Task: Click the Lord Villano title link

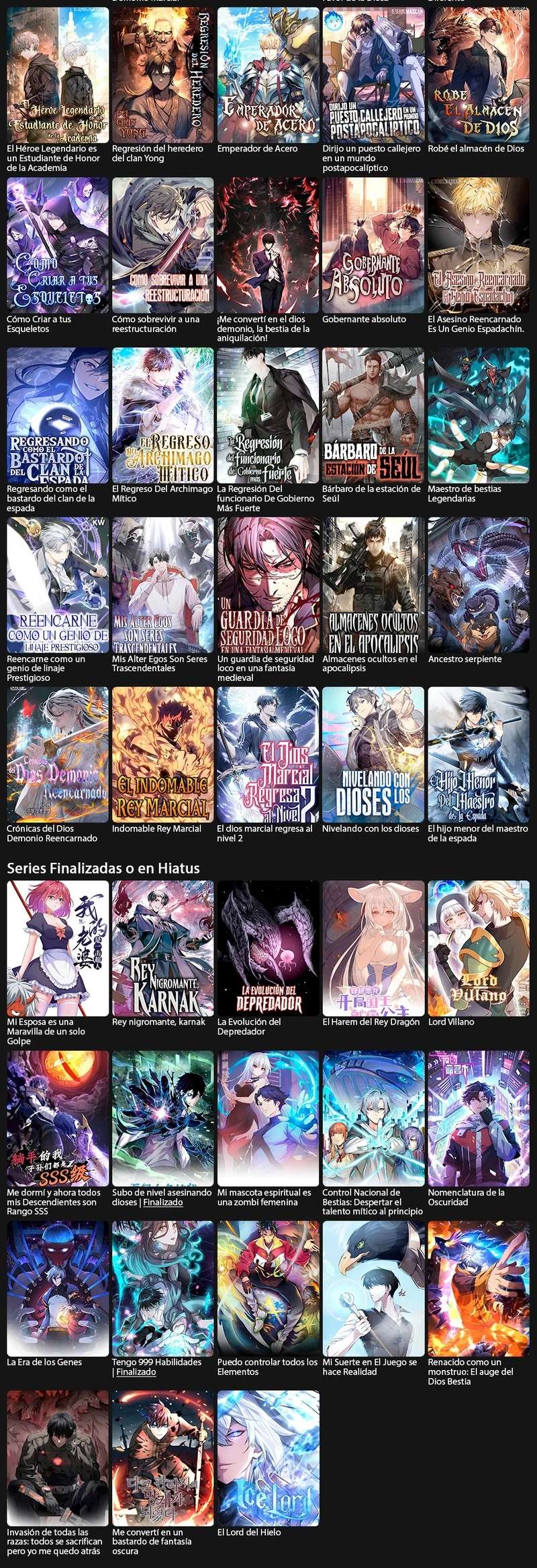Action: [x=451, y=1022]
